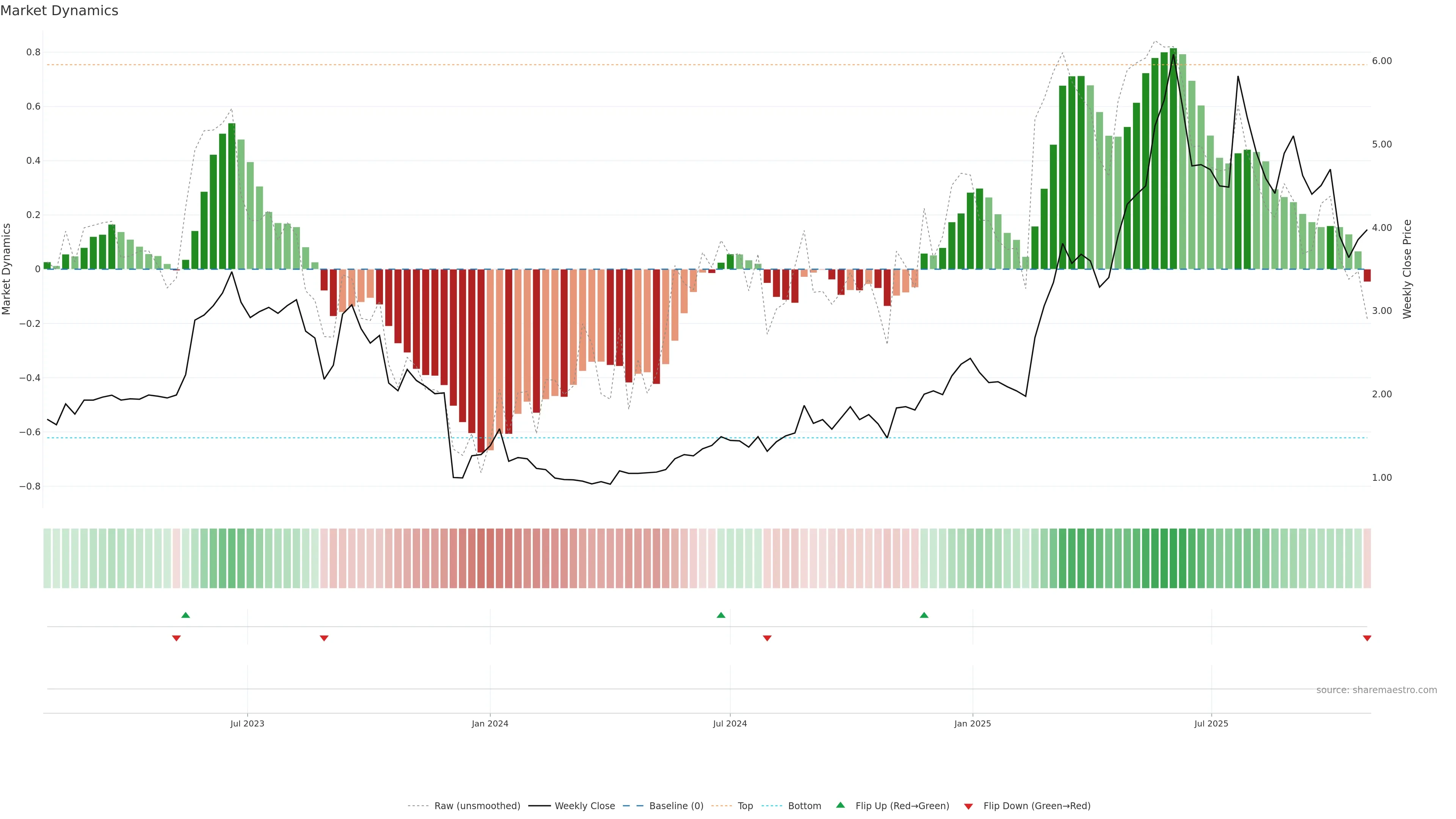1456x819 pixels.
Task: Click the Flip Up legend triangle icon
Action: 841,805
